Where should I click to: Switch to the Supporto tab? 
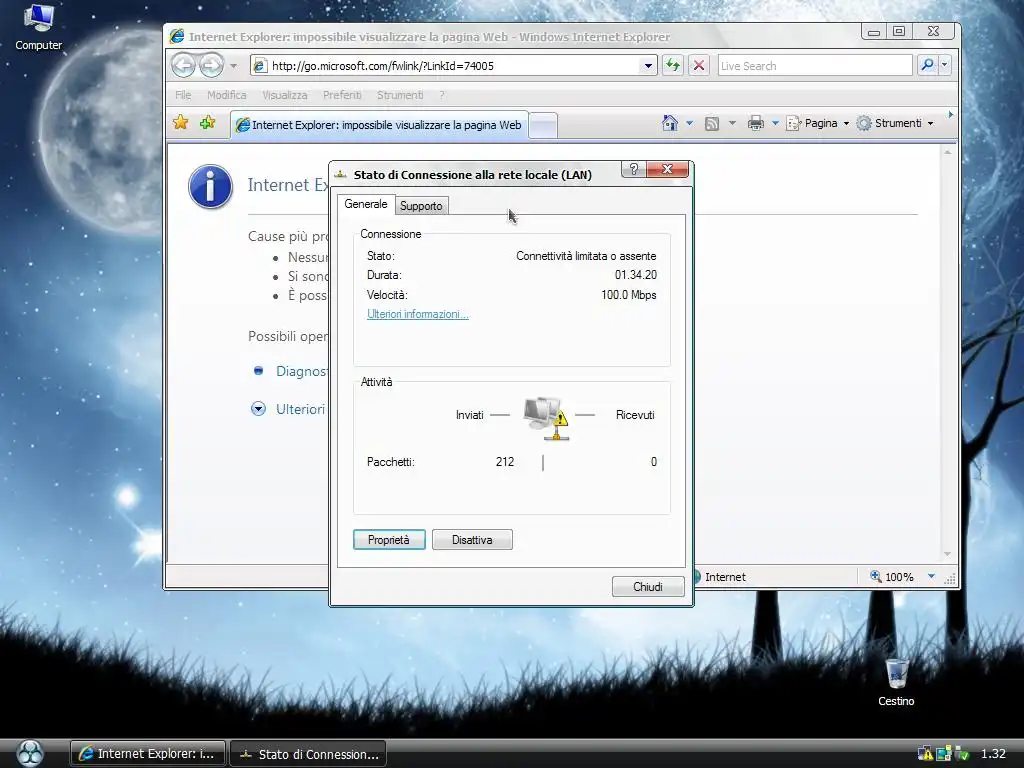coord(421,206)
